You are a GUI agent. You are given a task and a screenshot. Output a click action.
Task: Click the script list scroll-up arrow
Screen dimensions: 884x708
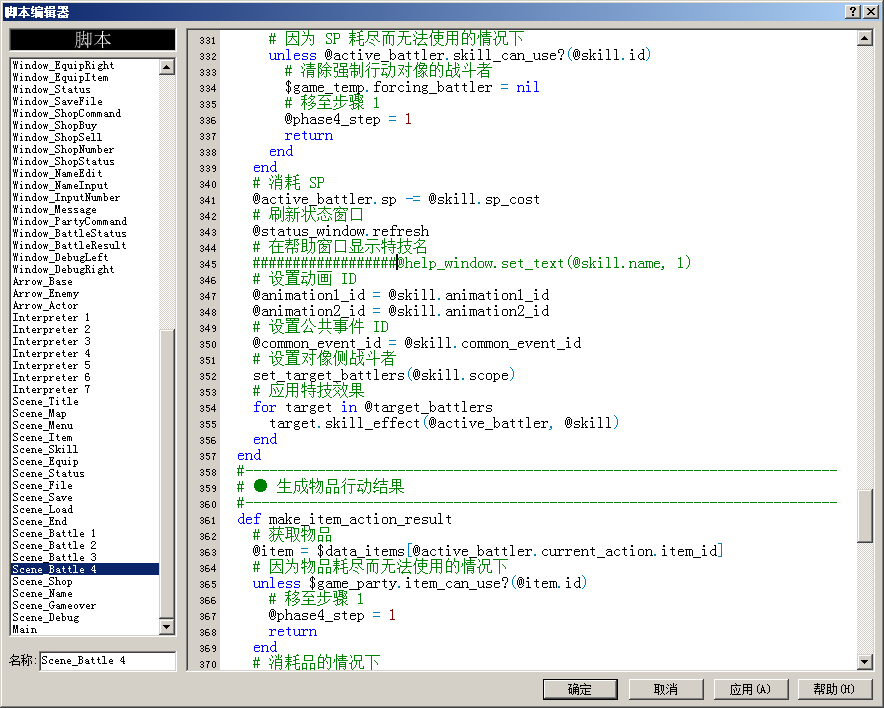coord(167,67)
